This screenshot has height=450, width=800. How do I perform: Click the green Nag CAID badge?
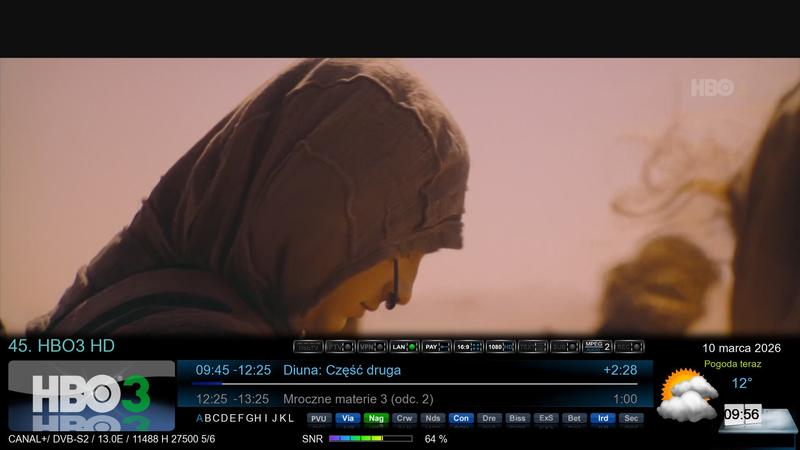coord(376,419)
